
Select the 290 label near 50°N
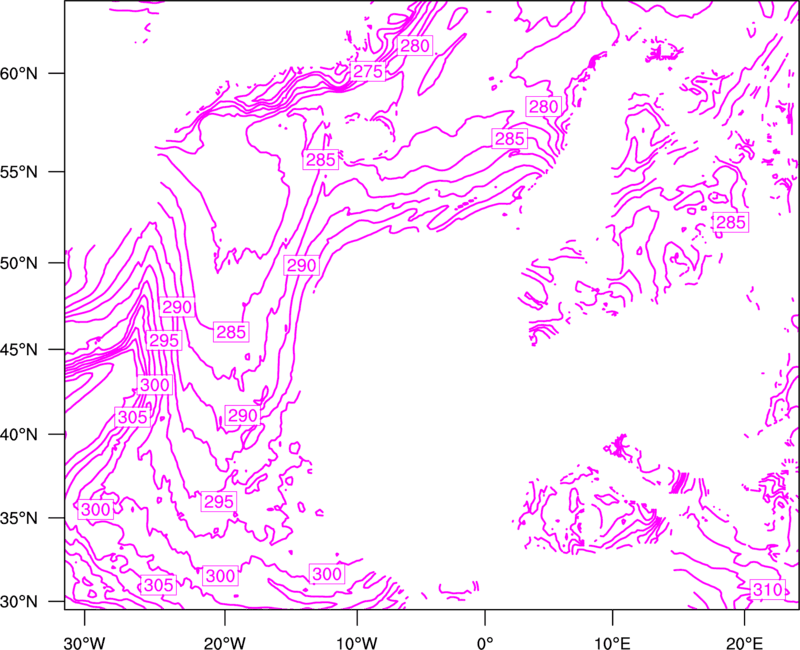click(x=302, y=265)
